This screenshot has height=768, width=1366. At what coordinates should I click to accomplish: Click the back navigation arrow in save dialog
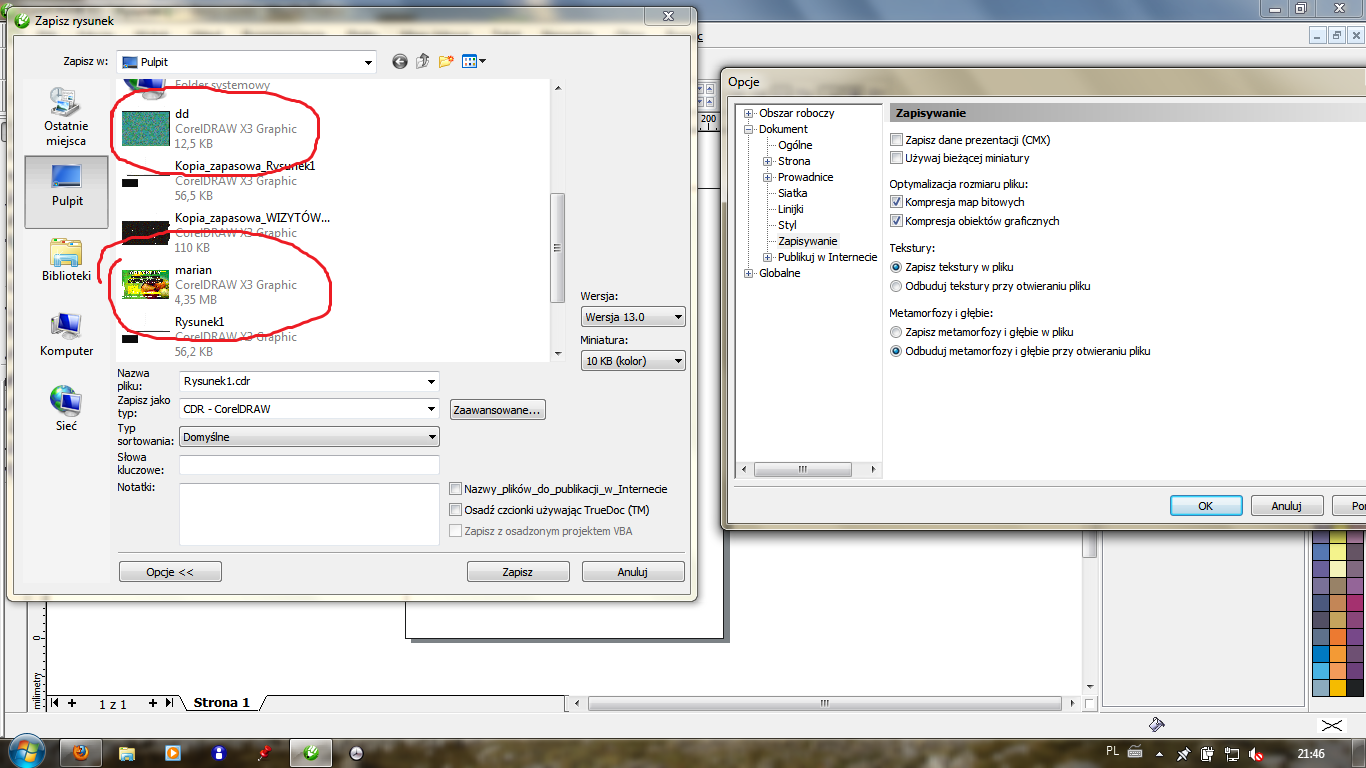click(400, 62)
